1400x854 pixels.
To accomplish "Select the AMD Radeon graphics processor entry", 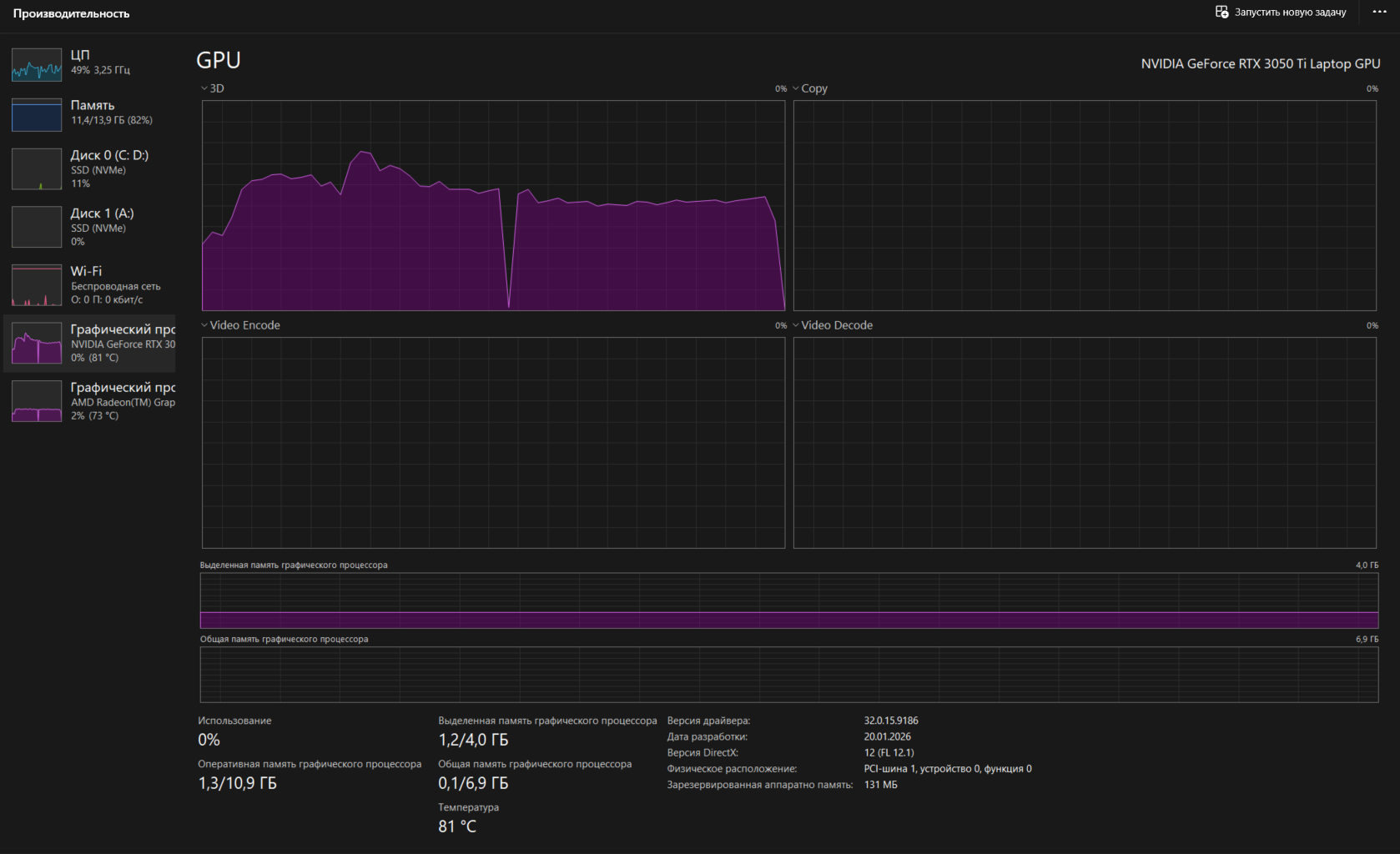I will tap(90, 401).
